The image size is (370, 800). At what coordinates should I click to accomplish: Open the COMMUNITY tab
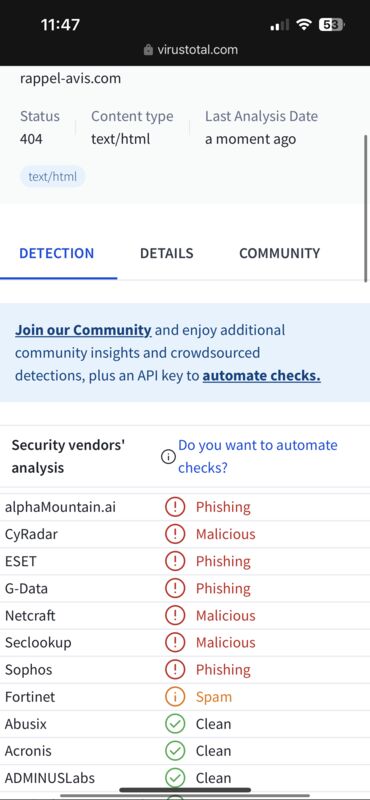(x=279, y=254)
